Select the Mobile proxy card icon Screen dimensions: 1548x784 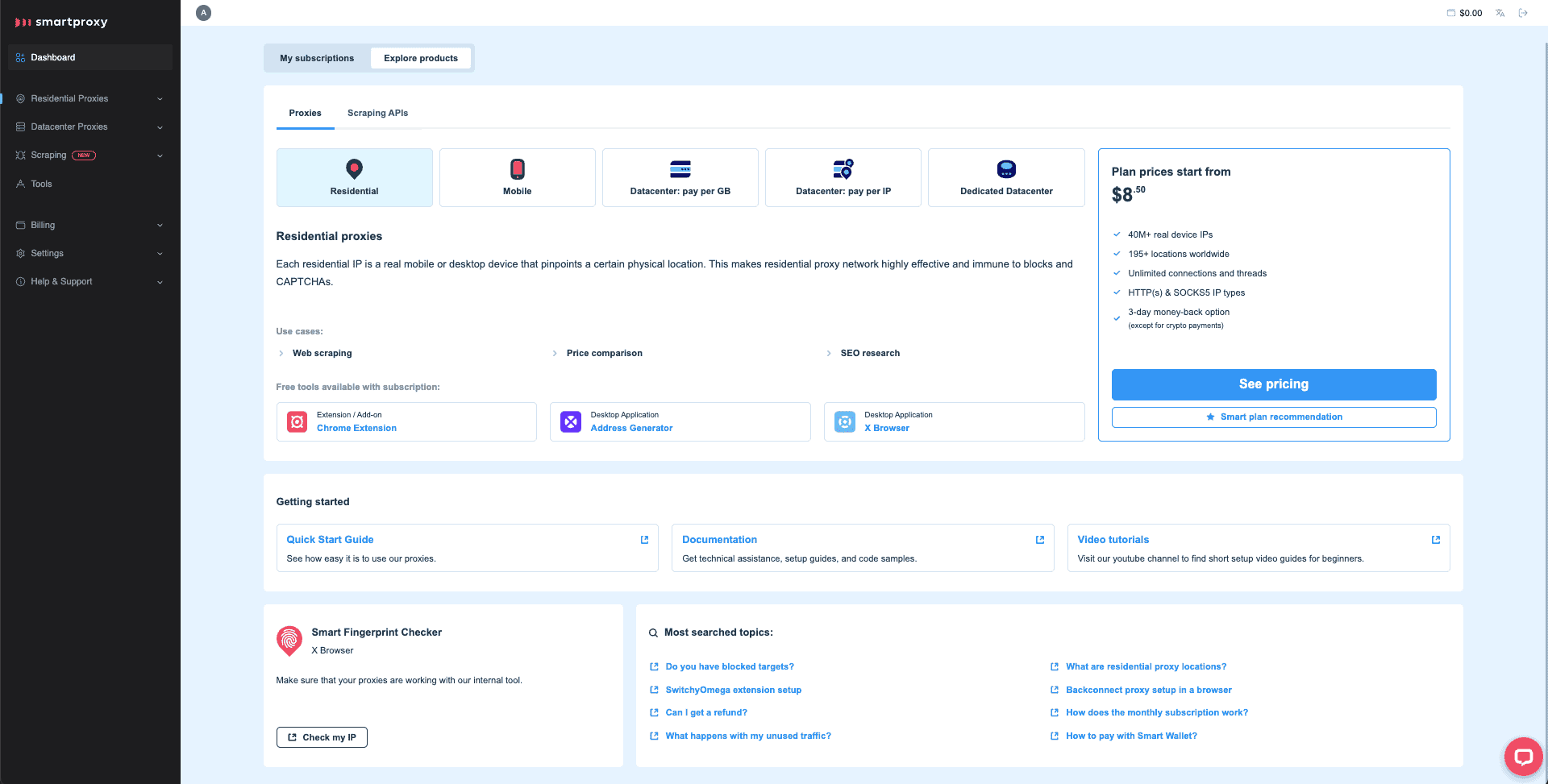click(518, 169)
